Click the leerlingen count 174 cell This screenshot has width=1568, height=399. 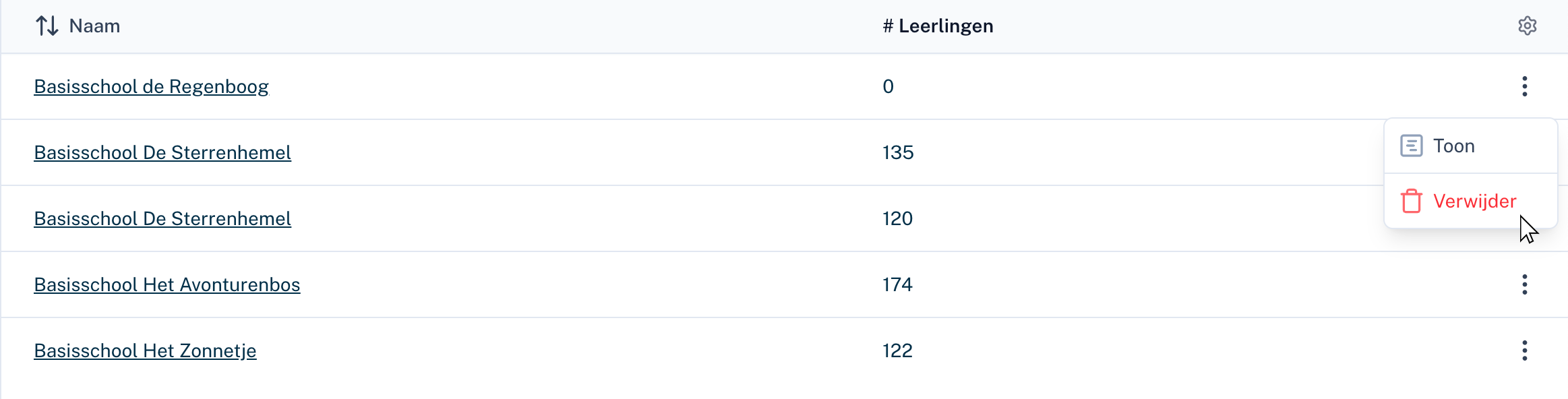tap(897, 285)
